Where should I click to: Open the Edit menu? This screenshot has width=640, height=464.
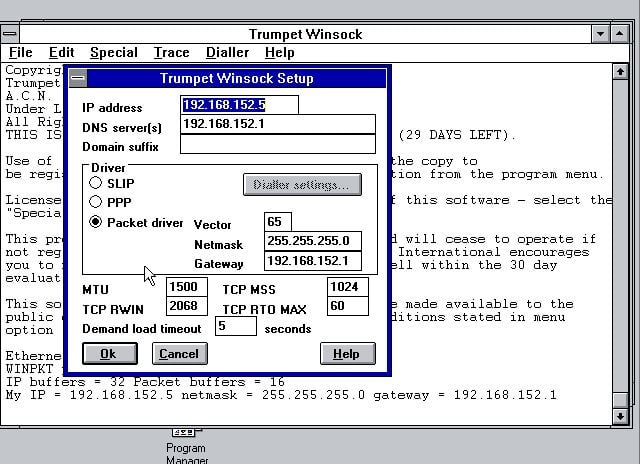(x=62, y=53)
